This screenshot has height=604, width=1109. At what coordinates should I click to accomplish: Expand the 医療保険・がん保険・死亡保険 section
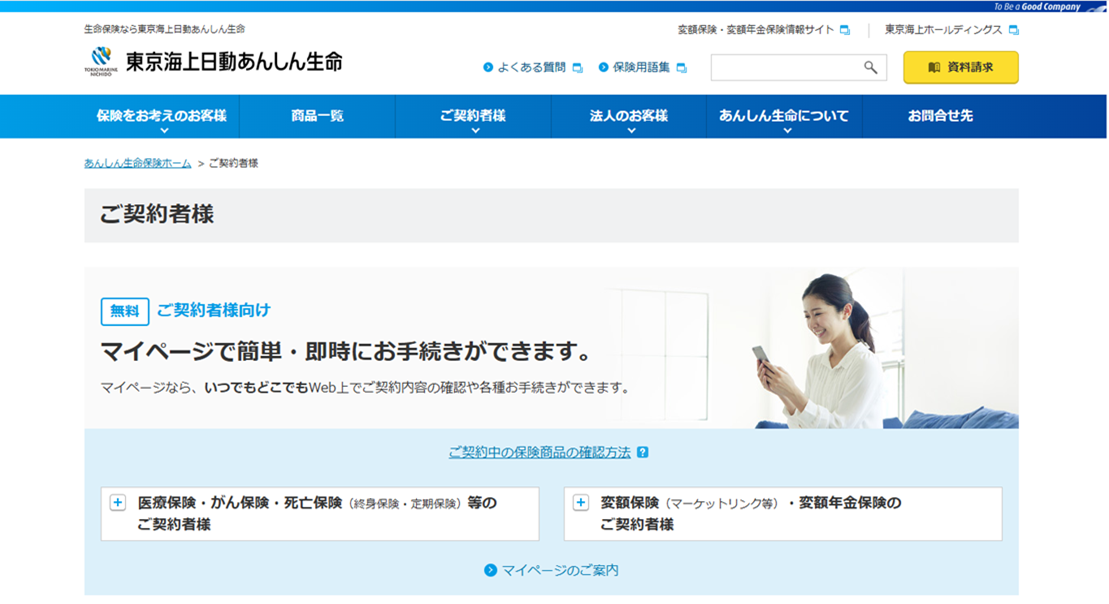(118, 503)
